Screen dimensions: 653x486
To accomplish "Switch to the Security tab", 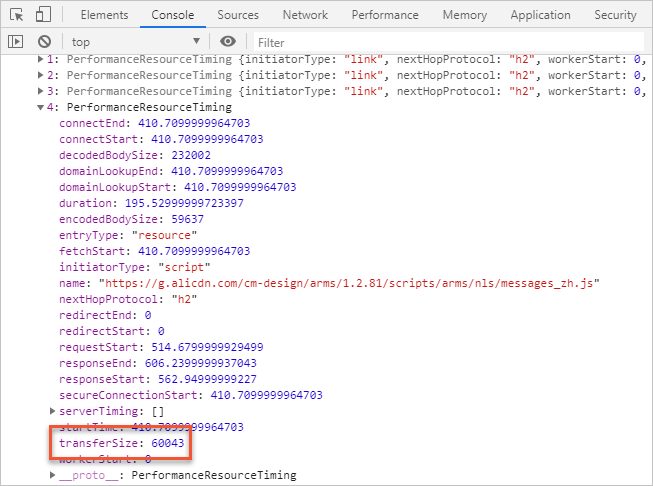I will point(616,15).
